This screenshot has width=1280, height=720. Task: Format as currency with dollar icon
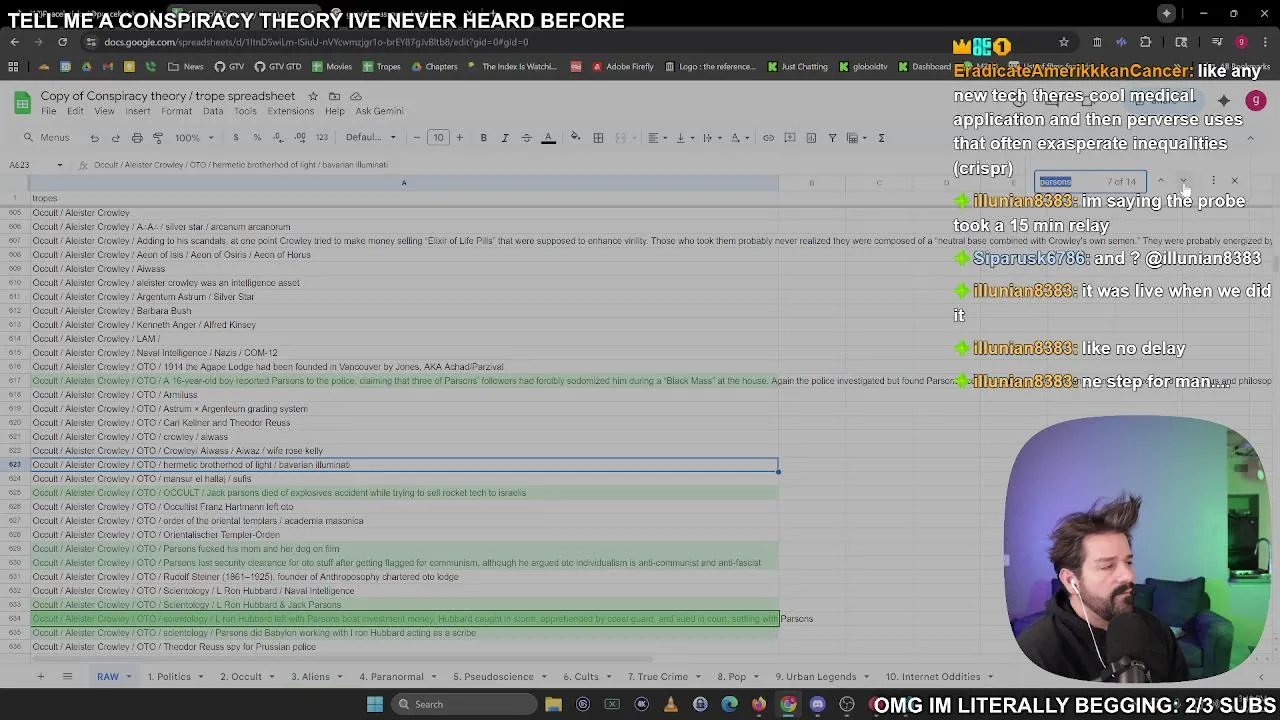(235, 138)
